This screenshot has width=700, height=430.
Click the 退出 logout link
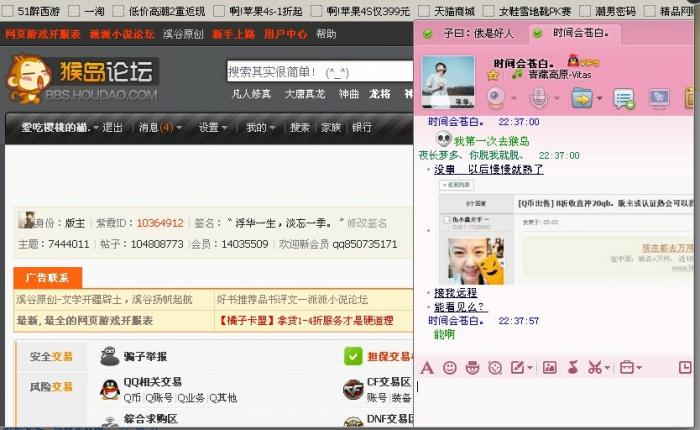(x=112, y=128)
